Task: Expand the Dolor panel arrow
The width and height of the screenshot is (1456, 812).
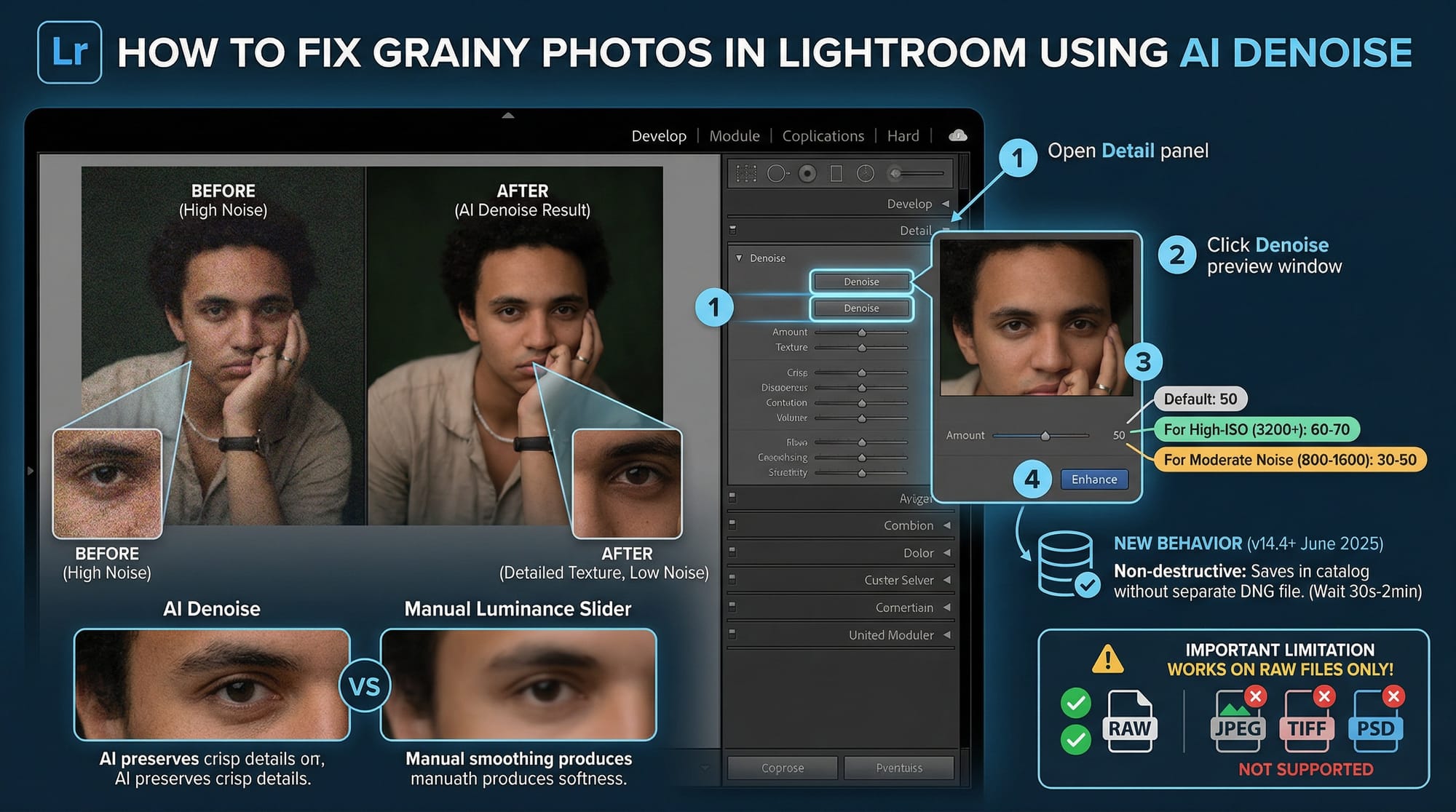Action: click(x=947, y=553)
